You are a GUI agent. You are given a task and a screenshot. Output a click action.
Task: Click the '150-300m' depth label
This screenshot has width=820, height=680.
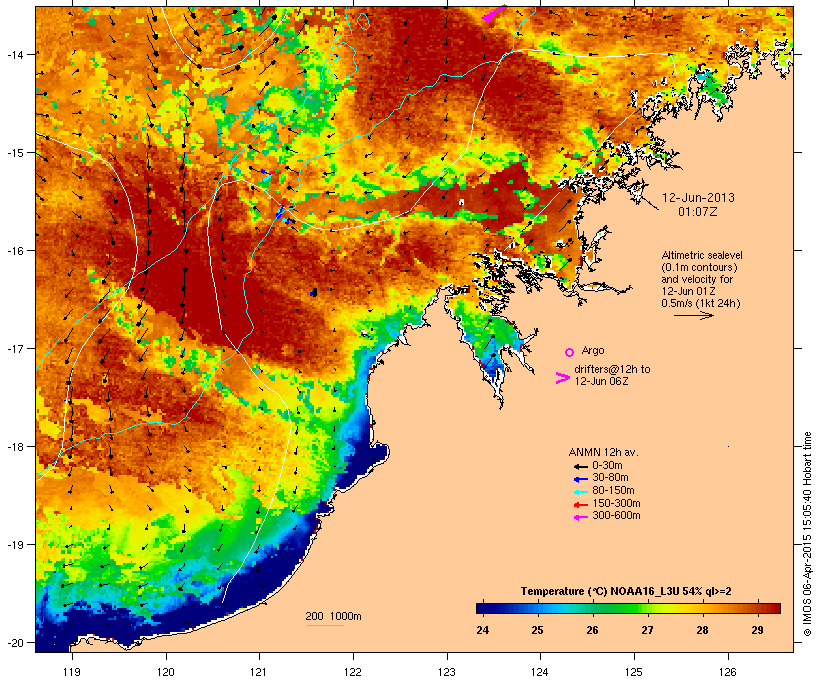(616, 503)
